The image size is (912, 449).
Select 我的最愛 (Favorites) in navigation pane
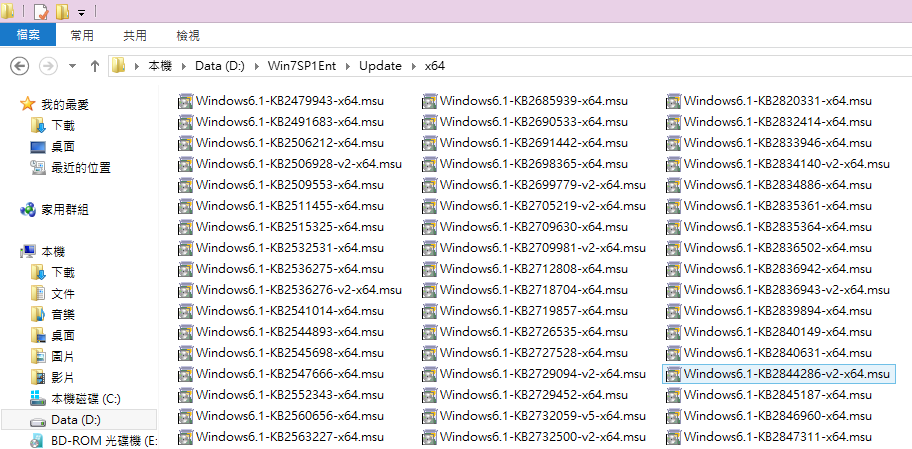coord(65,105)
